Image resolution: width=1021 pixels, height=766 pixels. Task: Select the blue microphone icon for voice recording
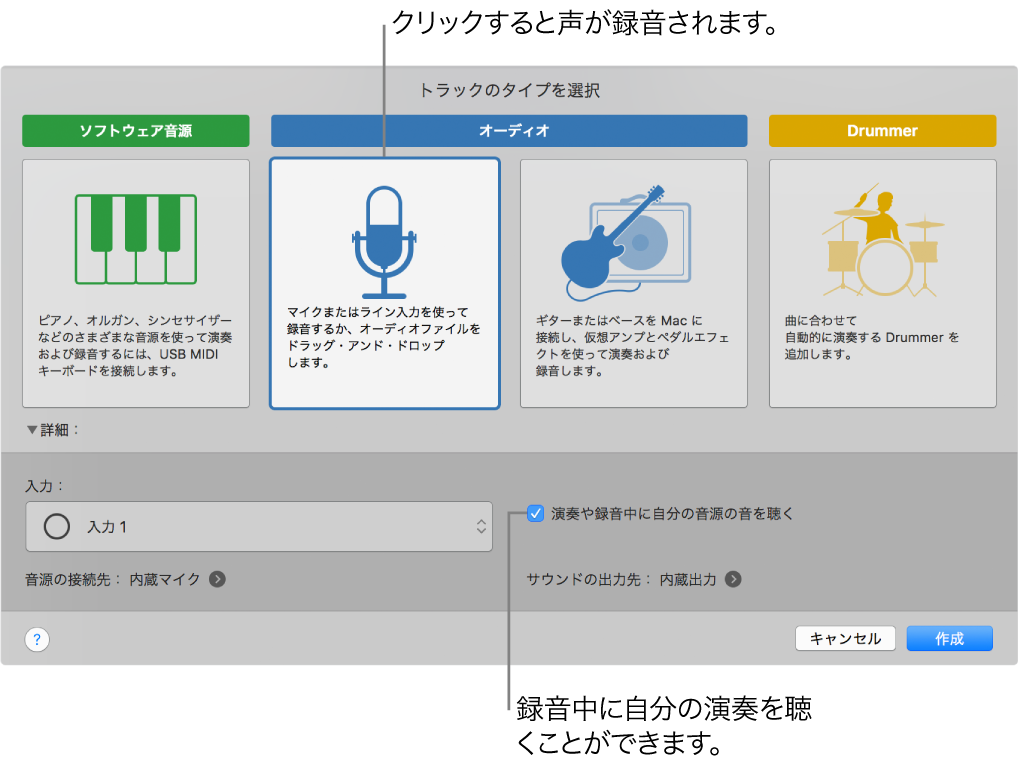(x=384, y=235)
